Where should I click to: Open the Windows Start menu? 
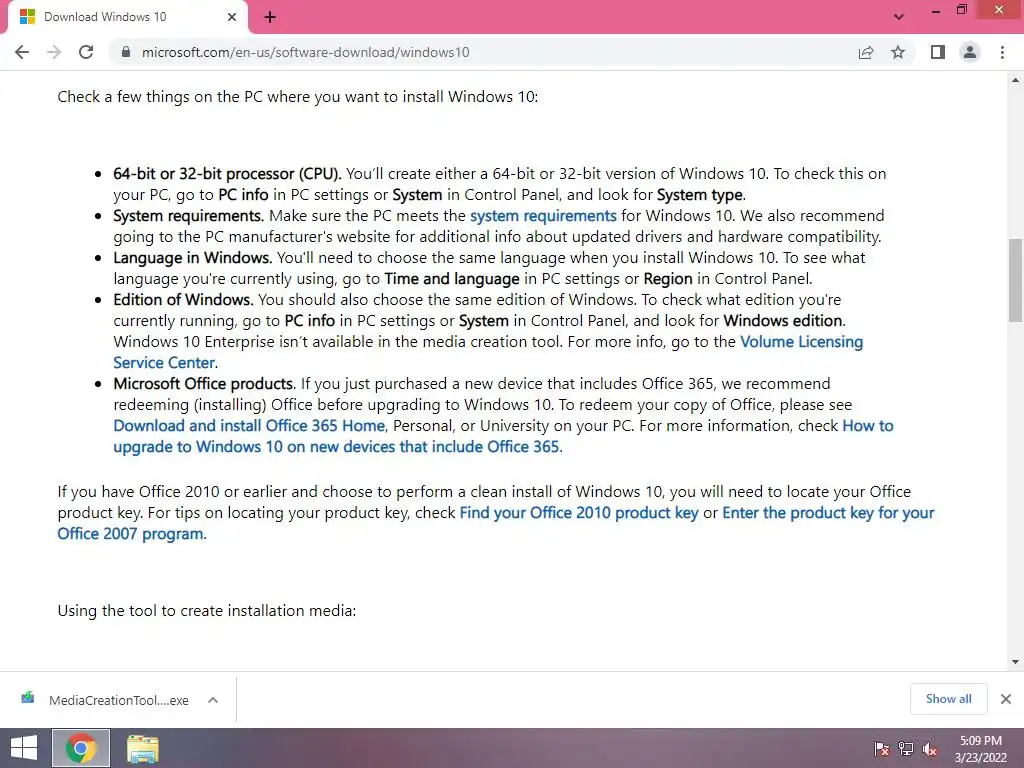pos(23,748)
